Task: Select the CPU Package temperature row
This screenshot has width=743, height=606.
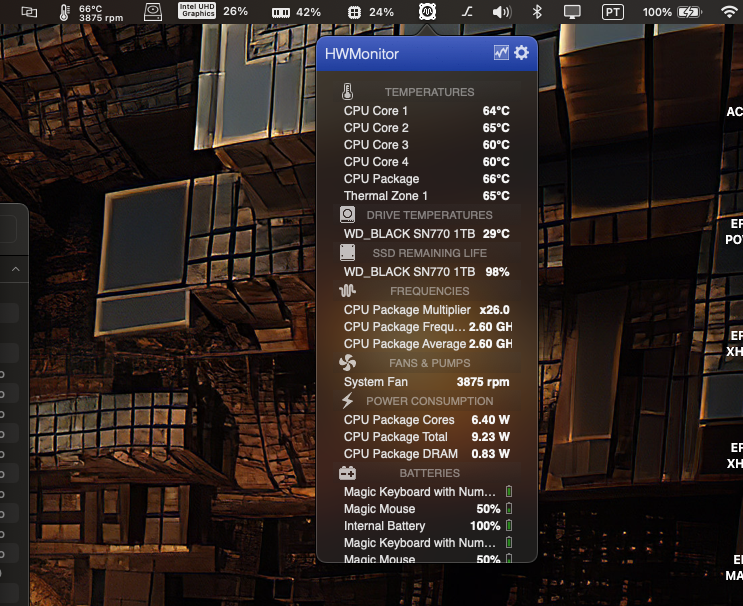Action: click(x=426, y=179)
